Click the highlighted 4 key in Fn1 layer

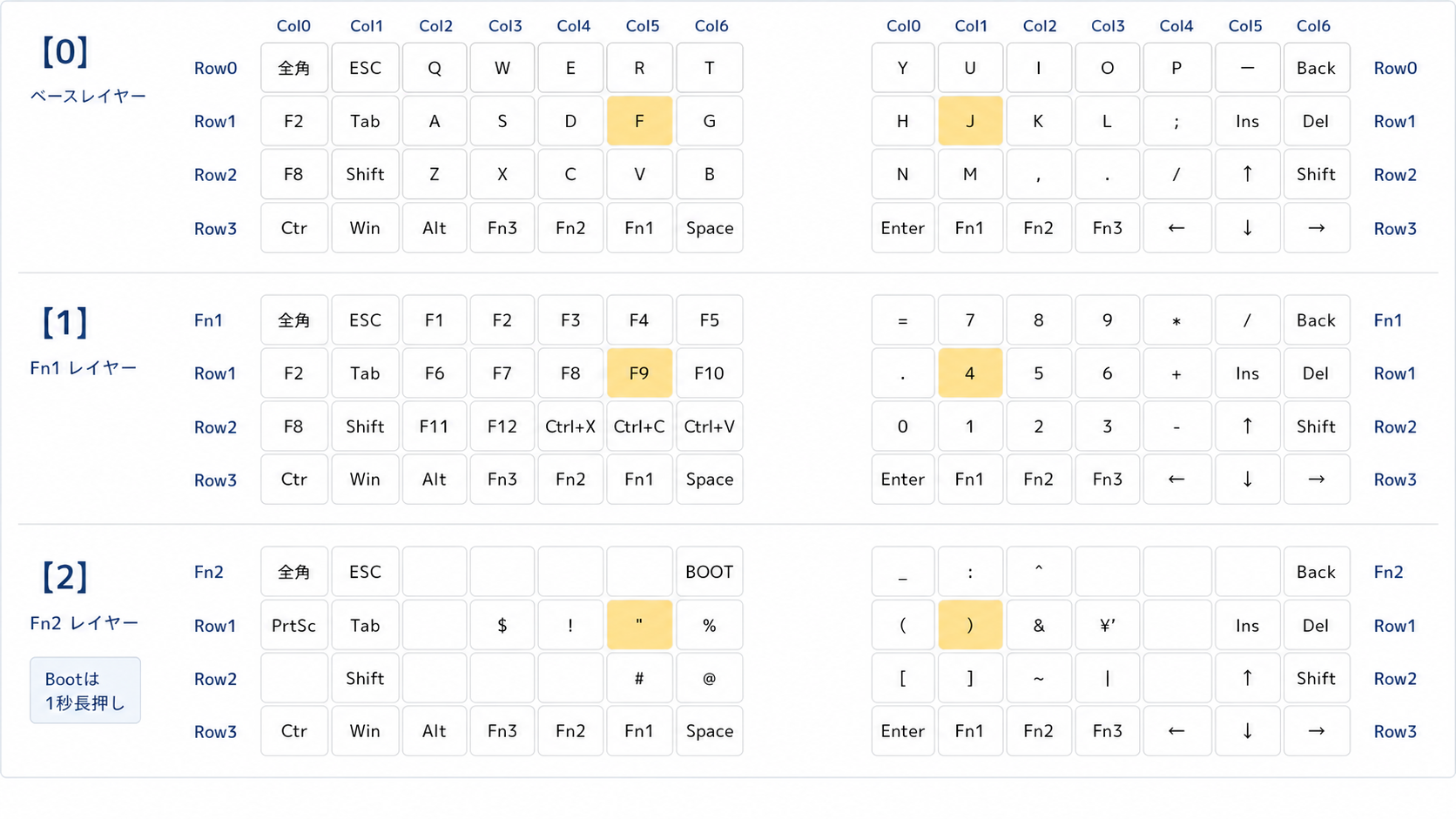[x=970, y=373]
